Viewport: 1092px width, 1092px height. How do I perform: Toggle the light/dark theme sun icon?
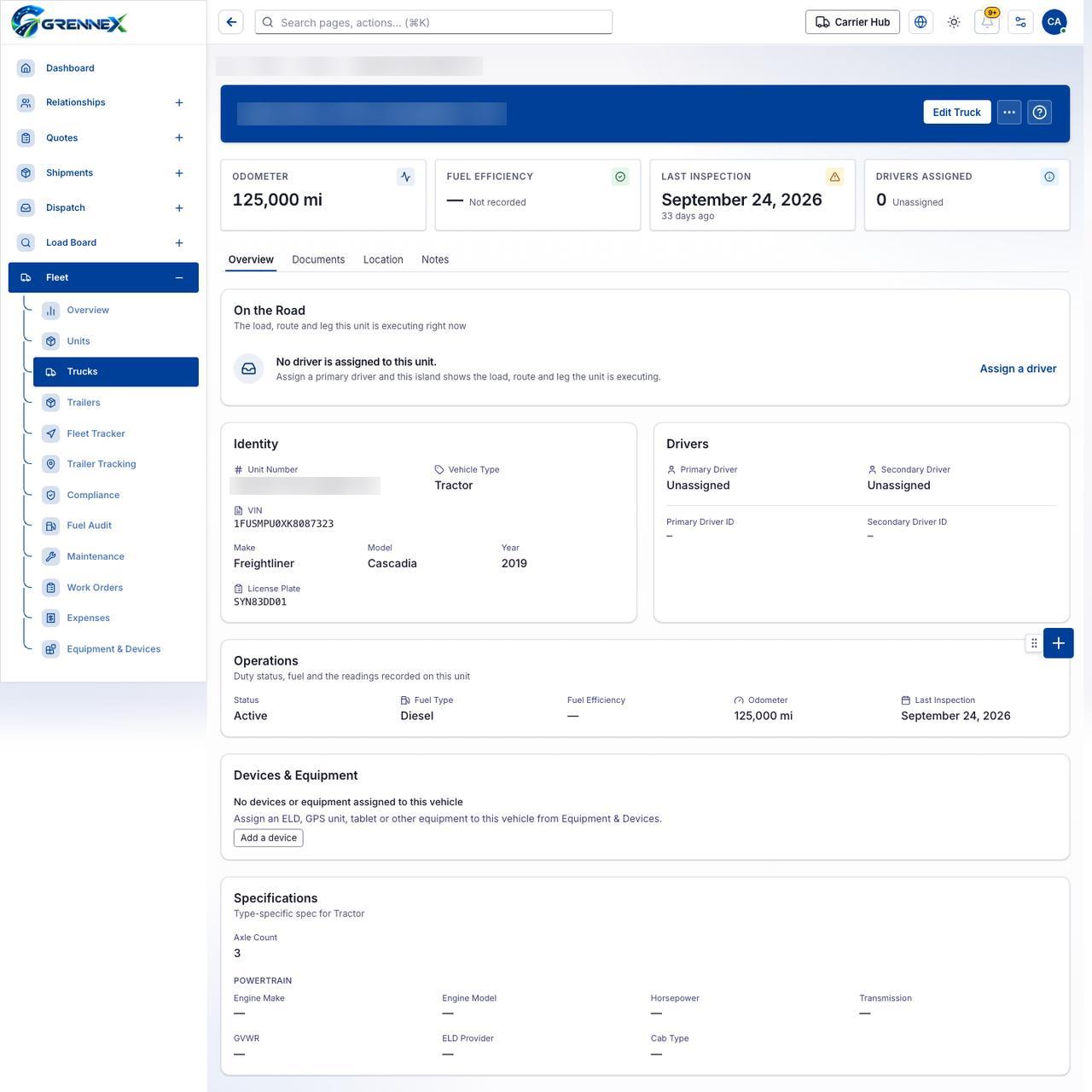[954, 22]
